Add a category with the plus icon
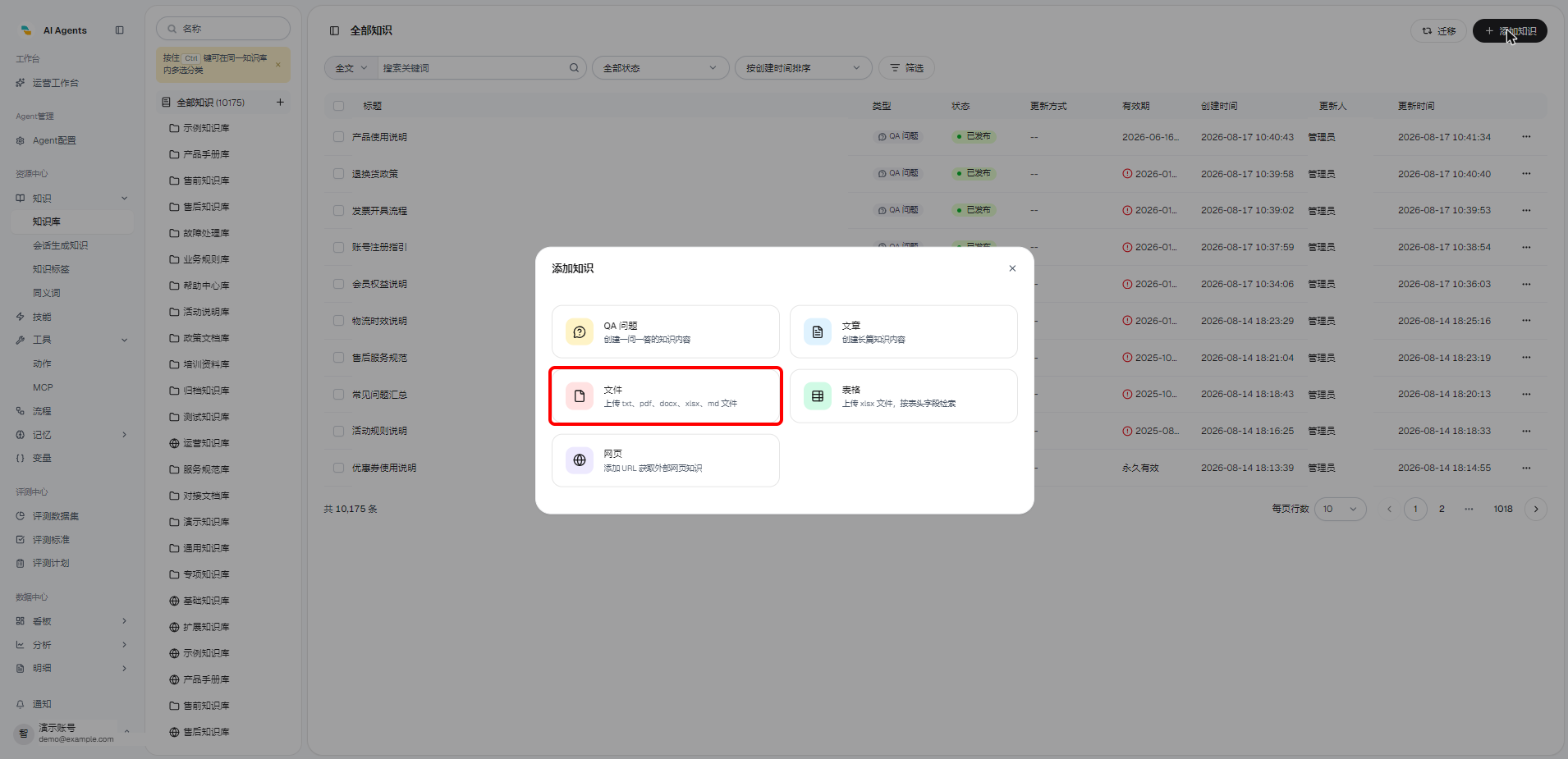Image resolution: width=1568 pixels, height=759 pixels. pyautogui.click(x=280, y=102)
